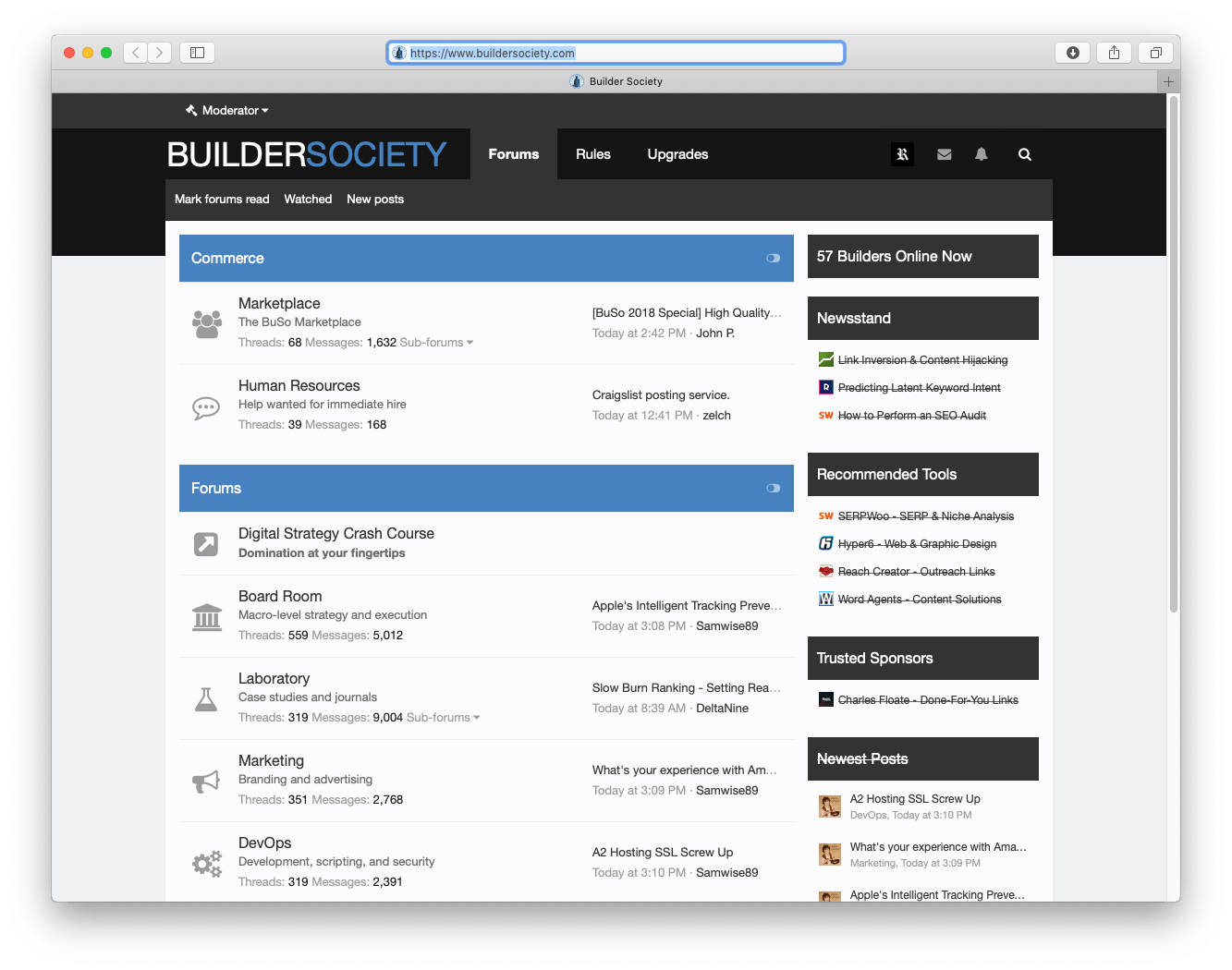Click the Marketing megaphone icon
This screenshot has height=970, width=1232.
click(x=206, y=782)
